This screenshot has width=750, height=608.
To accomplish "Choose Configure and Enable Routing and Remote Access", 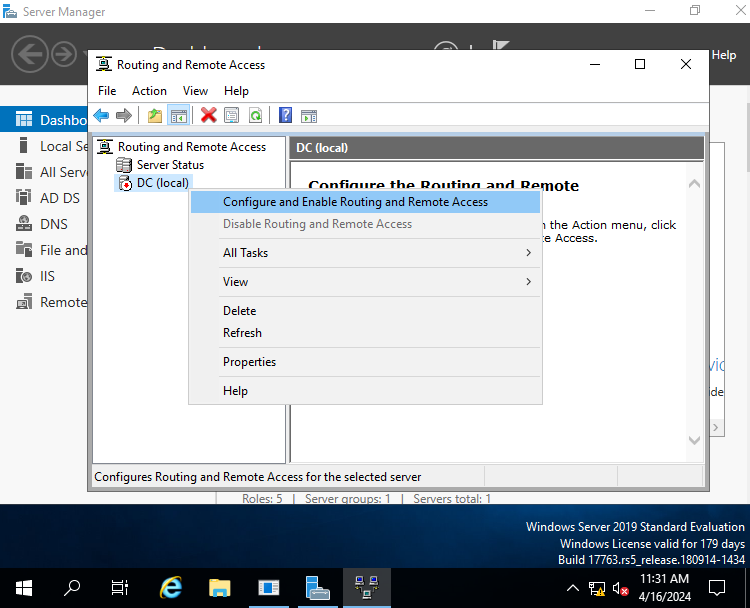I will (365, 202).
